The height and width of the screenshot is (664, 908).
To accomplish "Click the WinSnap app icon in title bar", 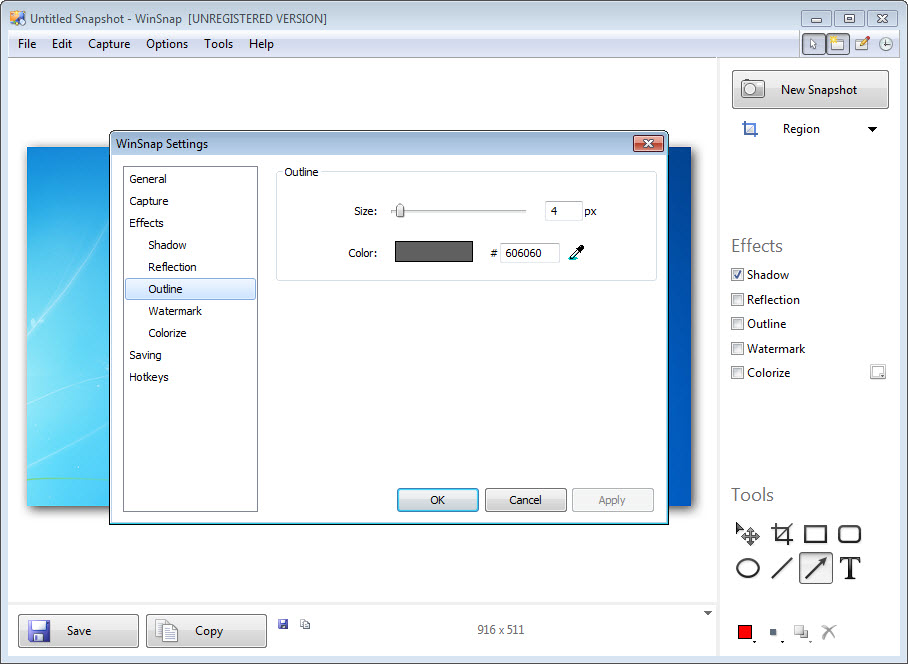I will tap(18, 19).
